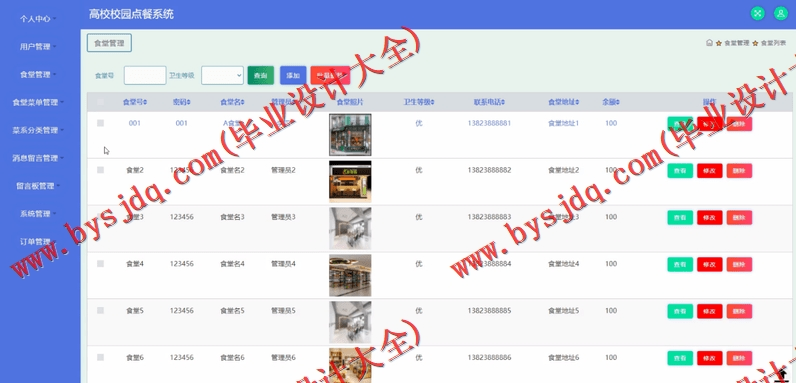Open canteen photo thumbnail in 食堂5 row

point(350,322)
